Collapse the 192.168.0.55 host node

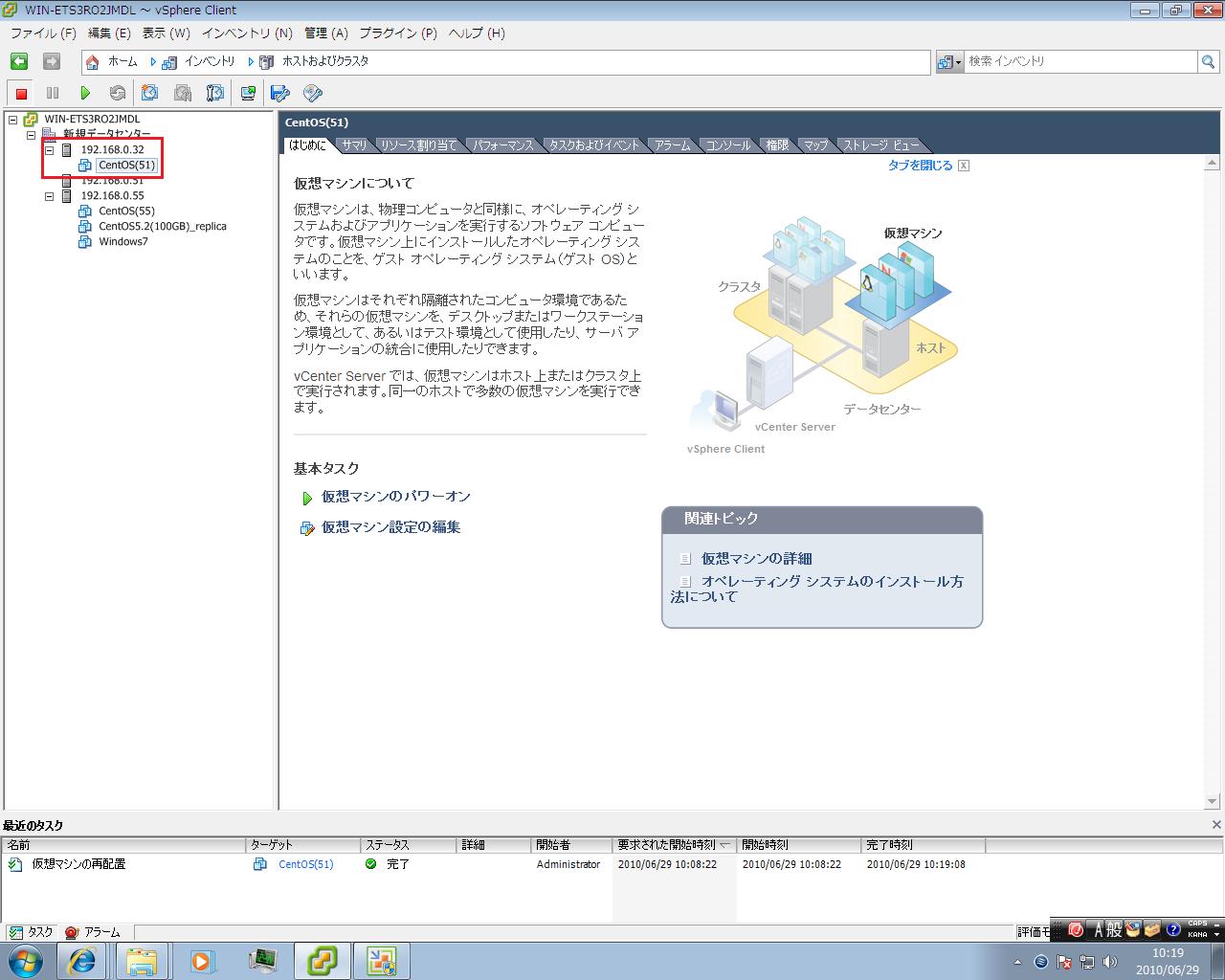[50, 196]
